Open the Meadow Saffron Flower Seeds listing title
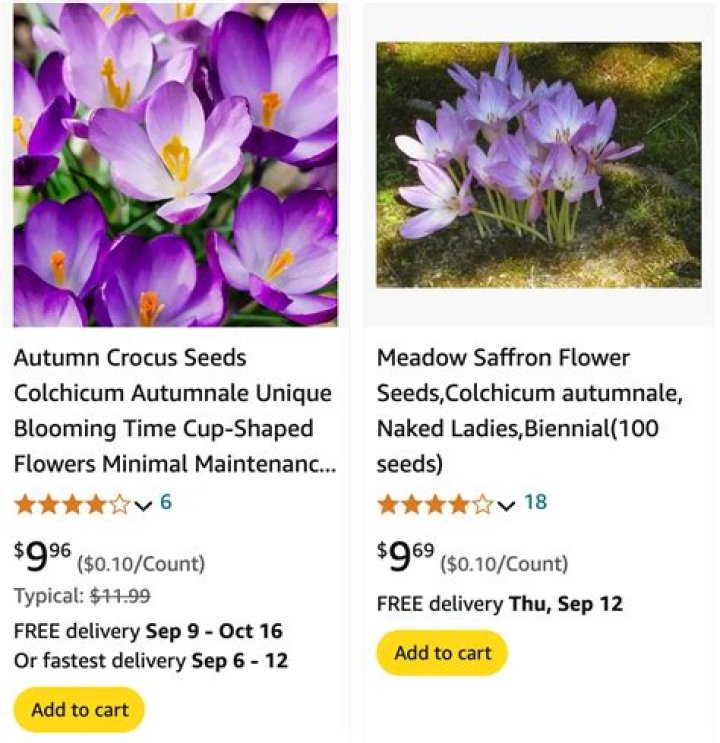The width and height of the screenshot is (720, 743). [x=530, y=411]
